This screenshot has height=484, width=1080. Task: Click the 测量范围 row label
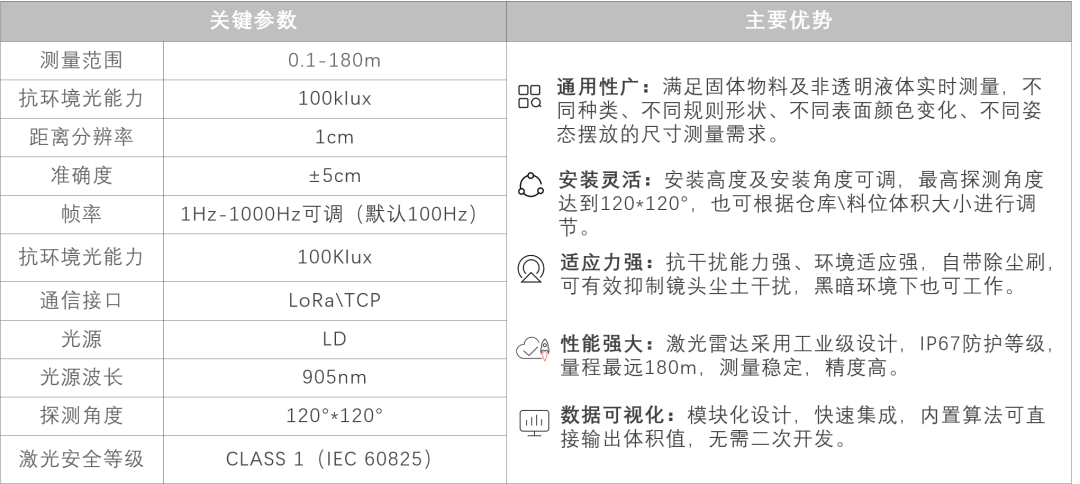point(81,61)
